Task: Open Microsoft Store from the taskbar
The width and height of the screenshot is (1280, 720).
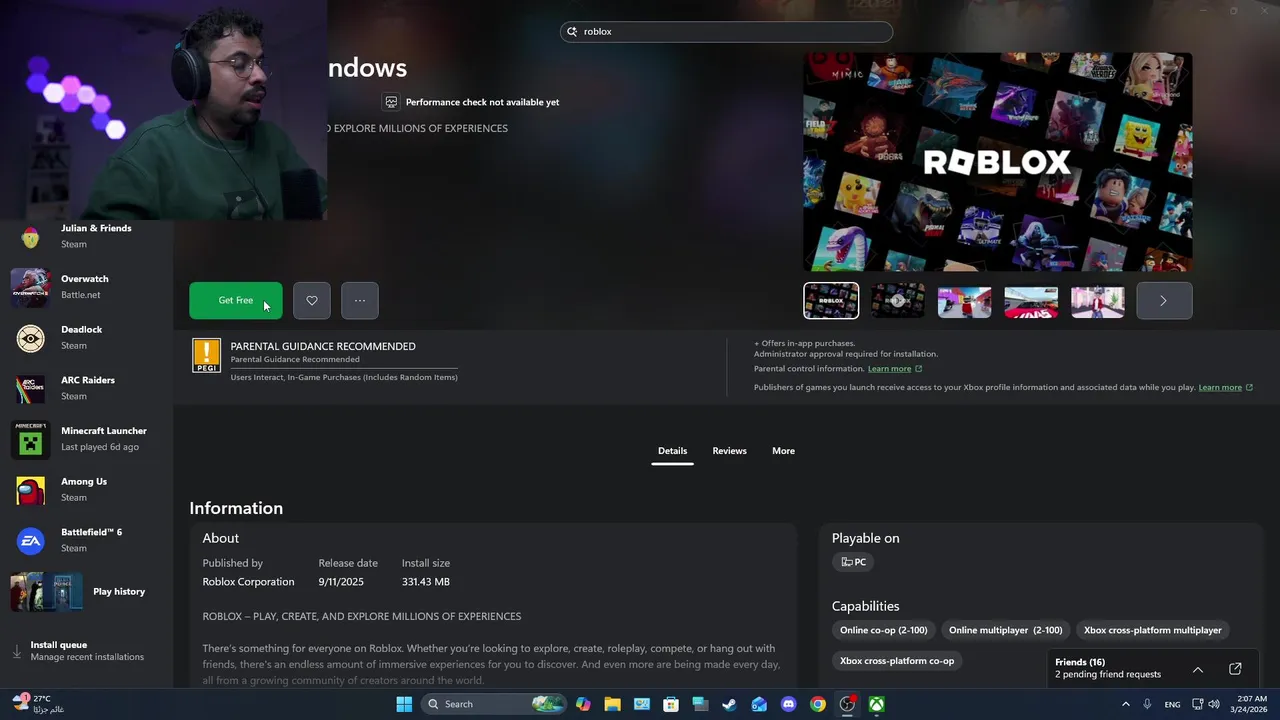Action: [671, 704]
